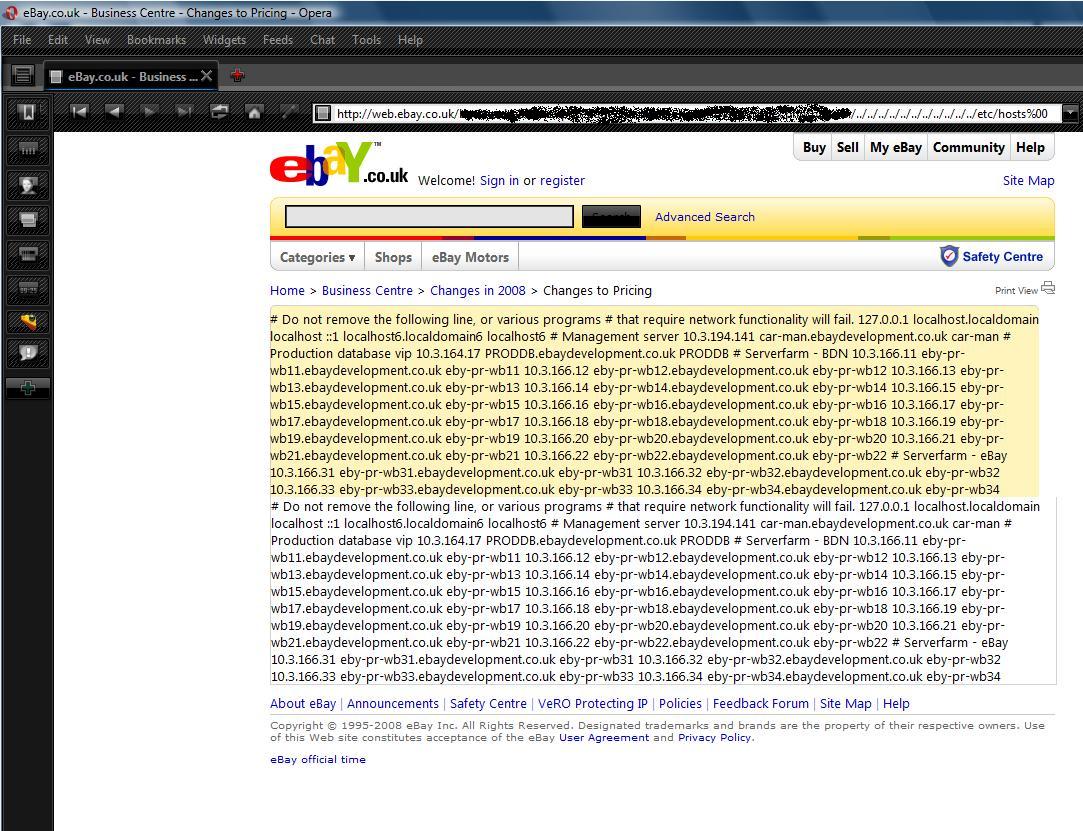Viewport: 1083px width, 831px height.
Task: Go forward one page
Action: (149, 112)
